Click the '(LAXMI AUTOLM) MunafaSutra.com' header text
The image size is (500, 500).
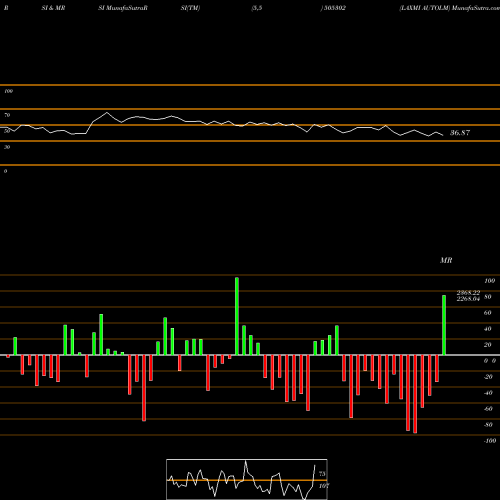pos(449,8)
